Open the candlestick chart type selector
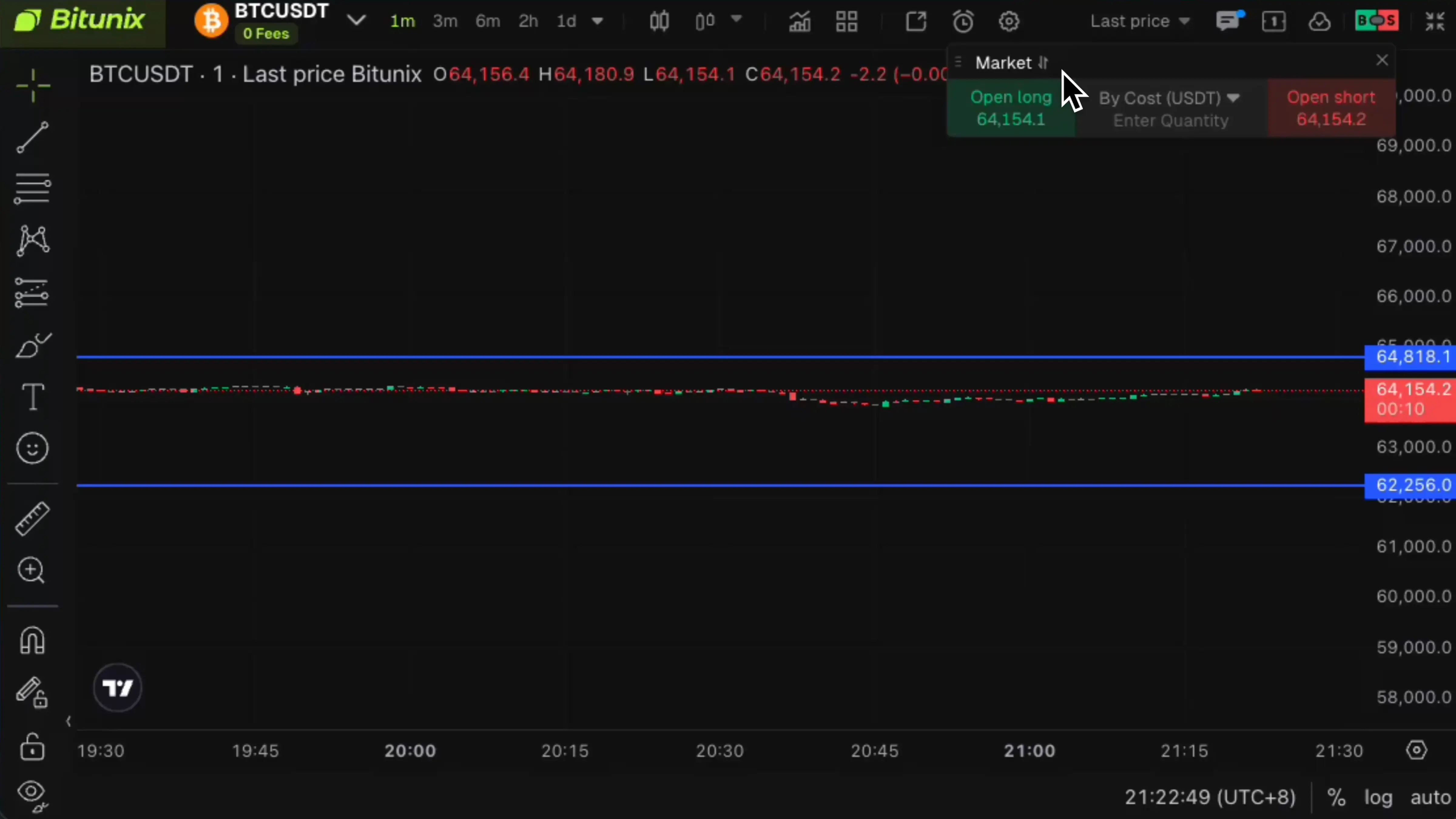This screenshot has width=1456, height=819. point(660,22)
